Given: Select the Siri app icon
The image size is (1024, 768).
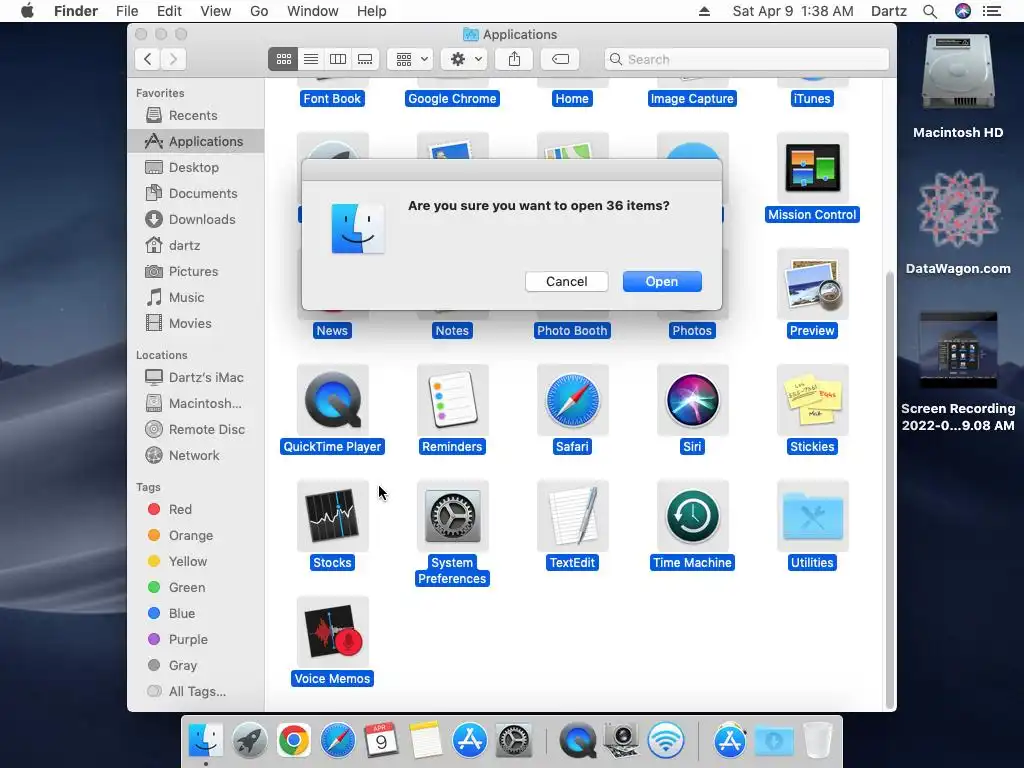Looking at the screenshot, I should [x=692, y=400].
